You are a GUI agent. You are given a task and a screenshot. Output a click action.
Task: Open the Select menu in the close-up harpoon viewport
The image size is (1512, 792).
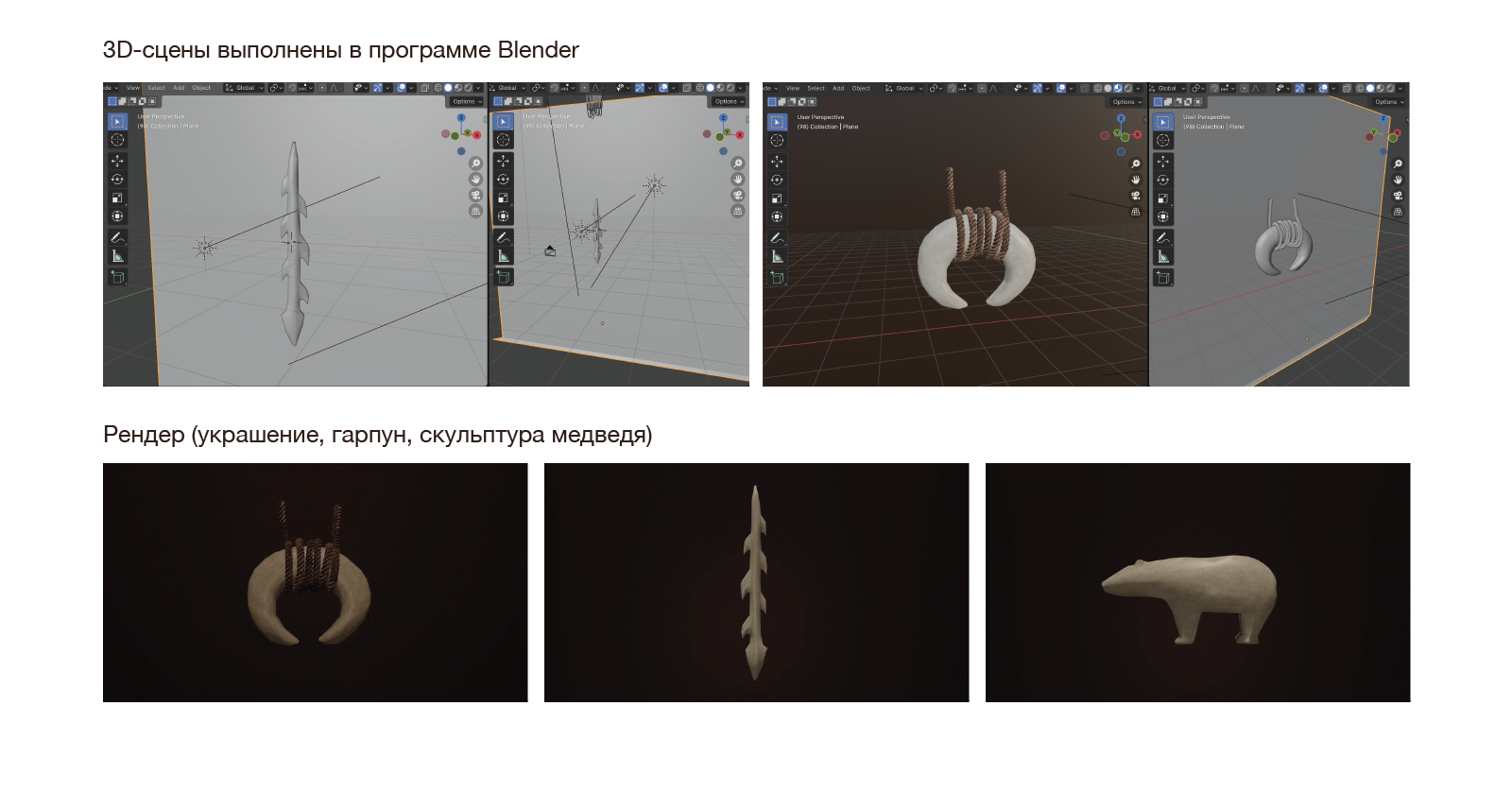[156, 88]
